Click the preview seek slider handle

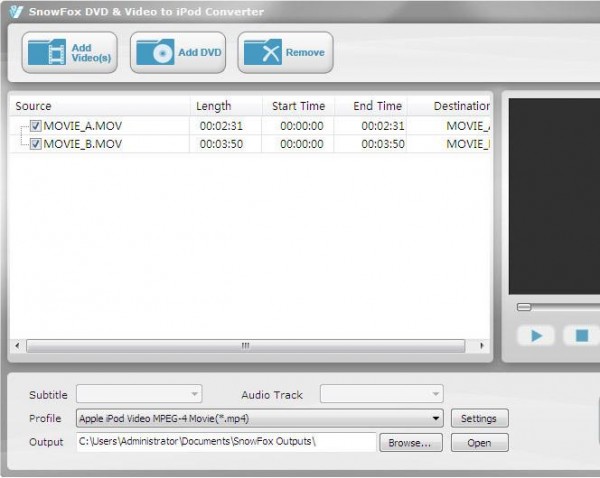coord(524,307)
